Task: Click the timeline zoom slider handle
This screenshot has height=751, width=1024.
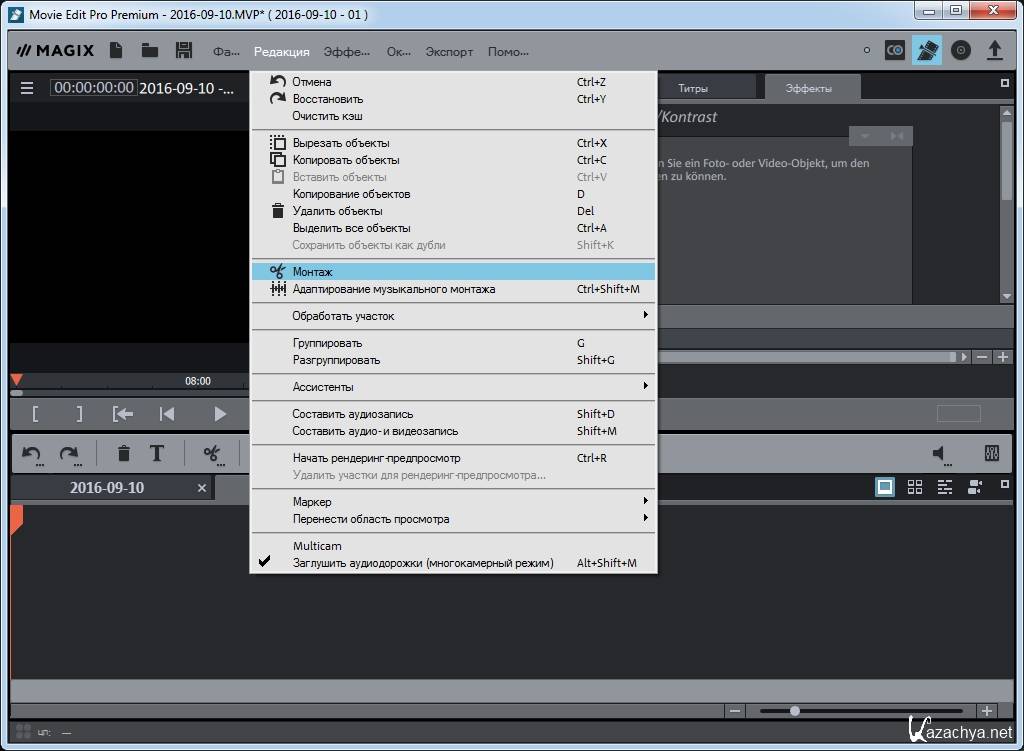Action: tap(795, 711)
